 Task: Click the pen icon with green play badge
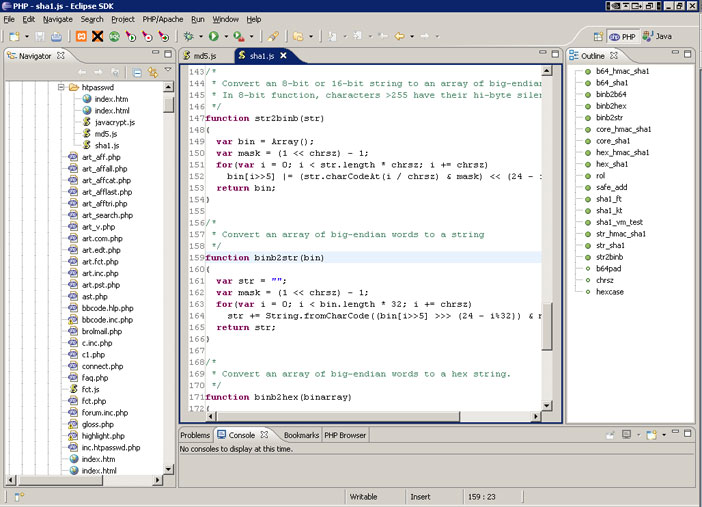pyautogui.click(x=131, y=36)
